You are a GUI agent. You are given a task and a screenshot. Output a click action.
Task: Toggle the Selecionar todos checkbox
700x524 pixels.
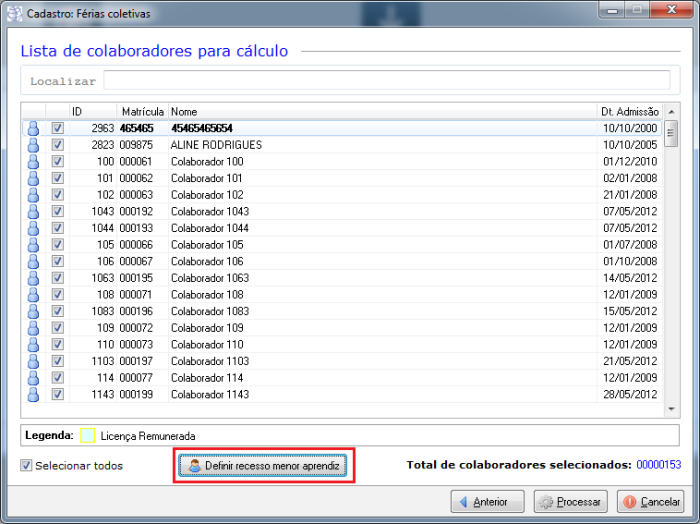click(x=27, y=466)
